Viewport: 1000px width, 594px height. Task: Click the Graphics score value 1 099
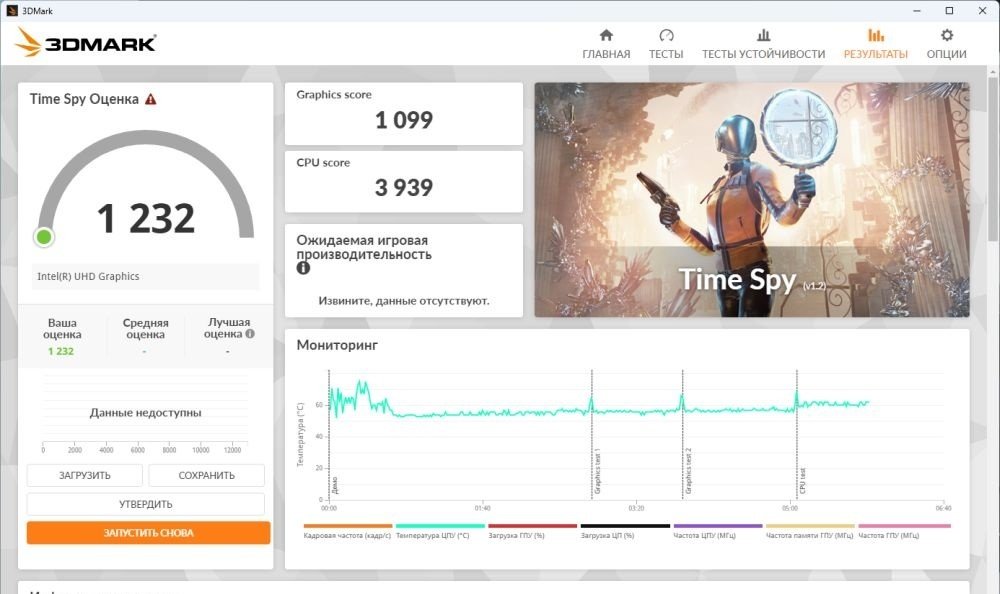tap(404, 120)
